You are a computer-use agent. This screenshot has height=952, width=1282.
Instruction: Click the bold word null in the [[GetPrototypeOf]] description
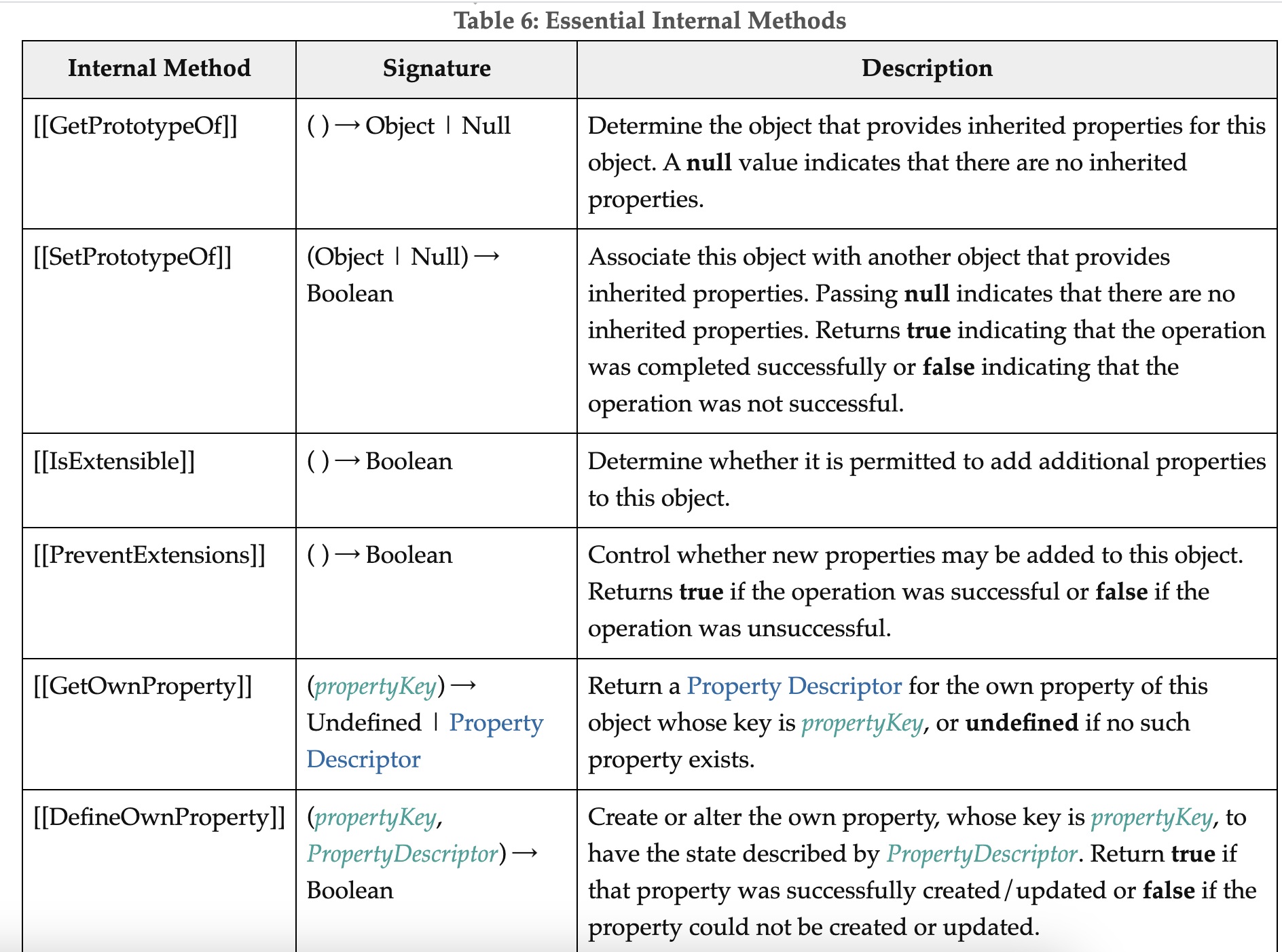(709, 163)
